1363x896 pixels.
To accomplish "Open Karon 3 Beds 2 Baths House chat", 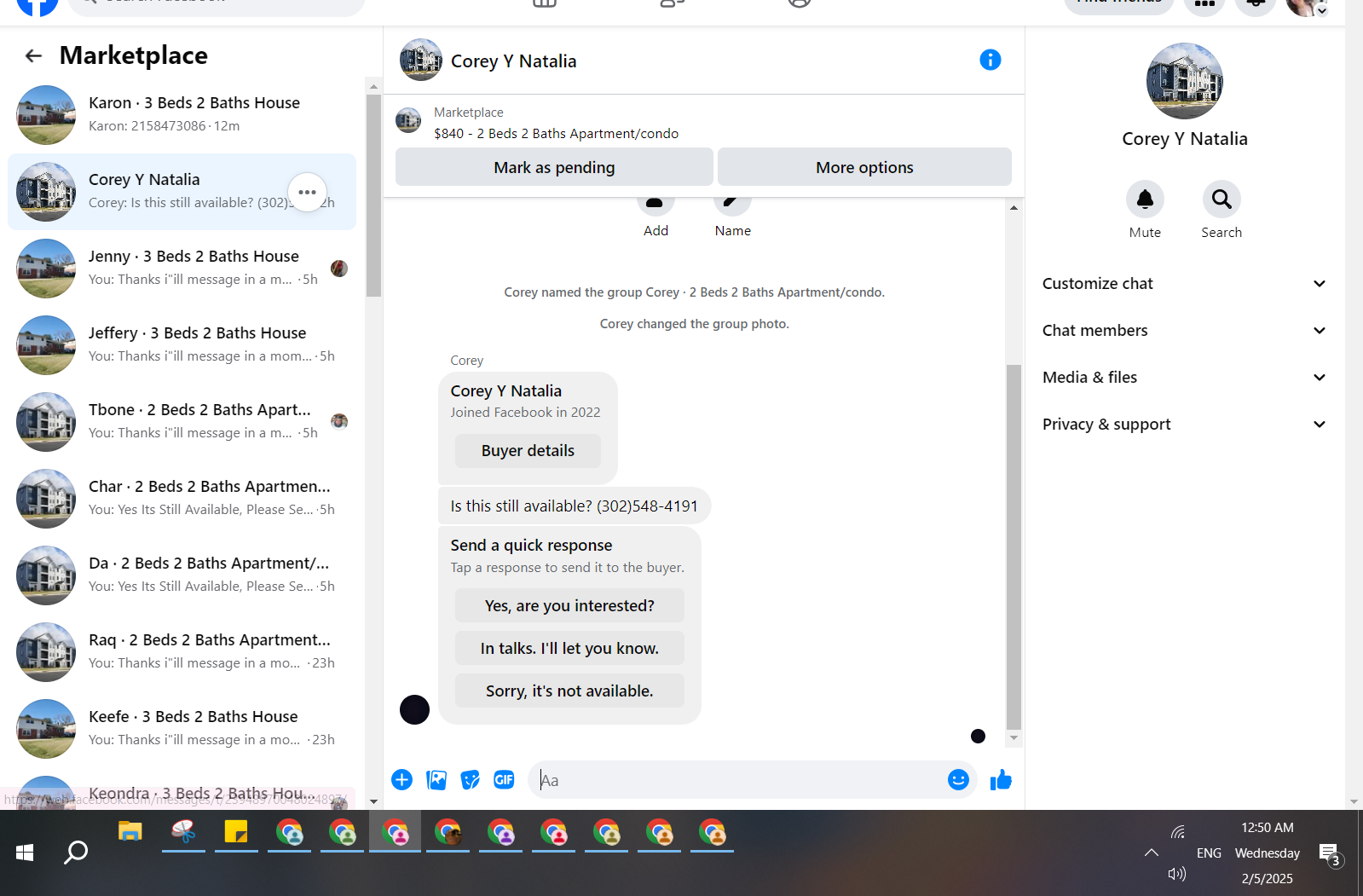I will [x=182, y=115].
